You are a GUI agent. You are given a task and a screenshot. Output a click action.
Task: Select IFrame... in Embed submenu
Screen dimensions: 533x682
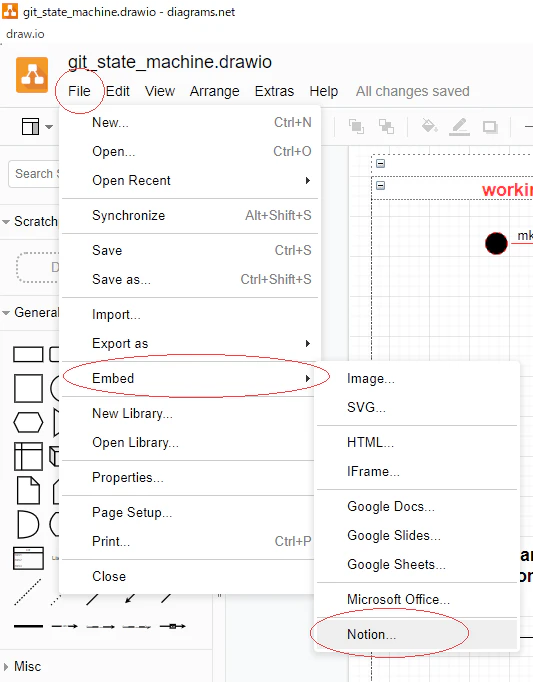417,471
